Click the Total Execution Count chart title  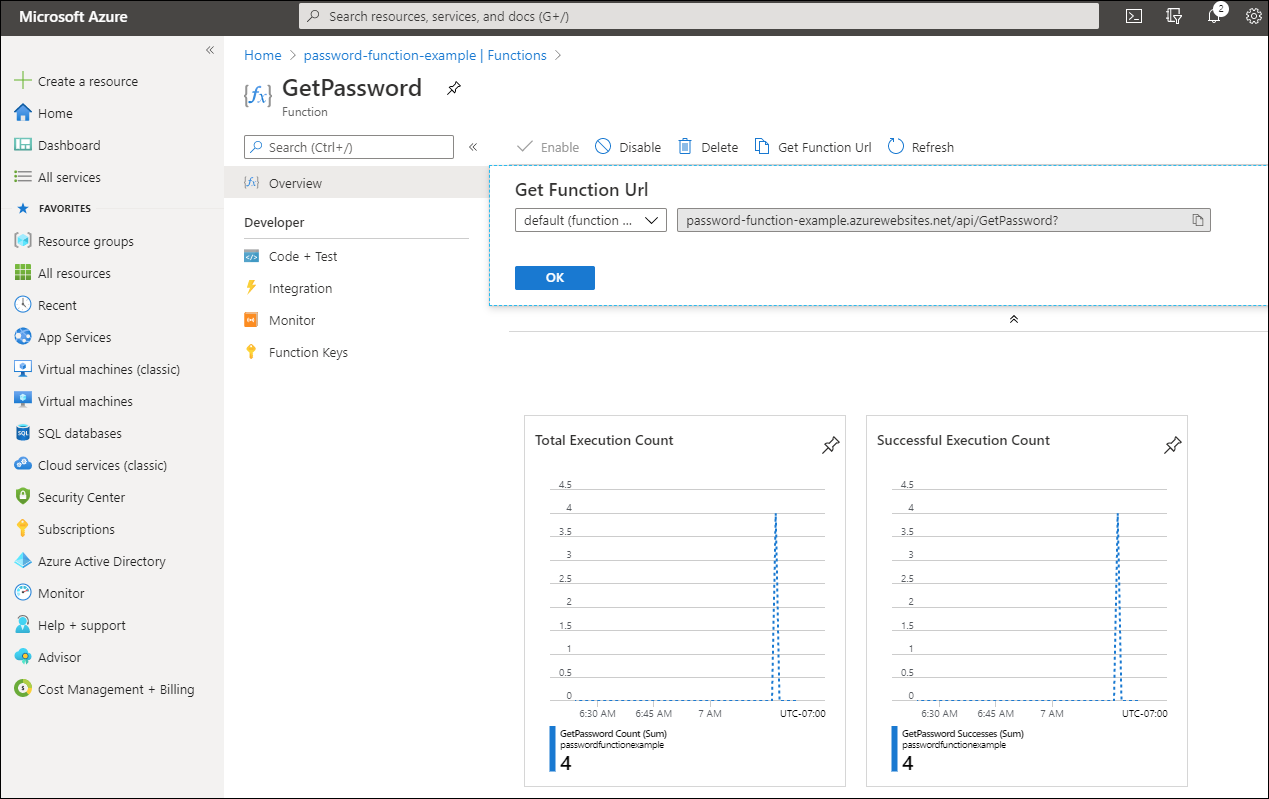(604, 440)
